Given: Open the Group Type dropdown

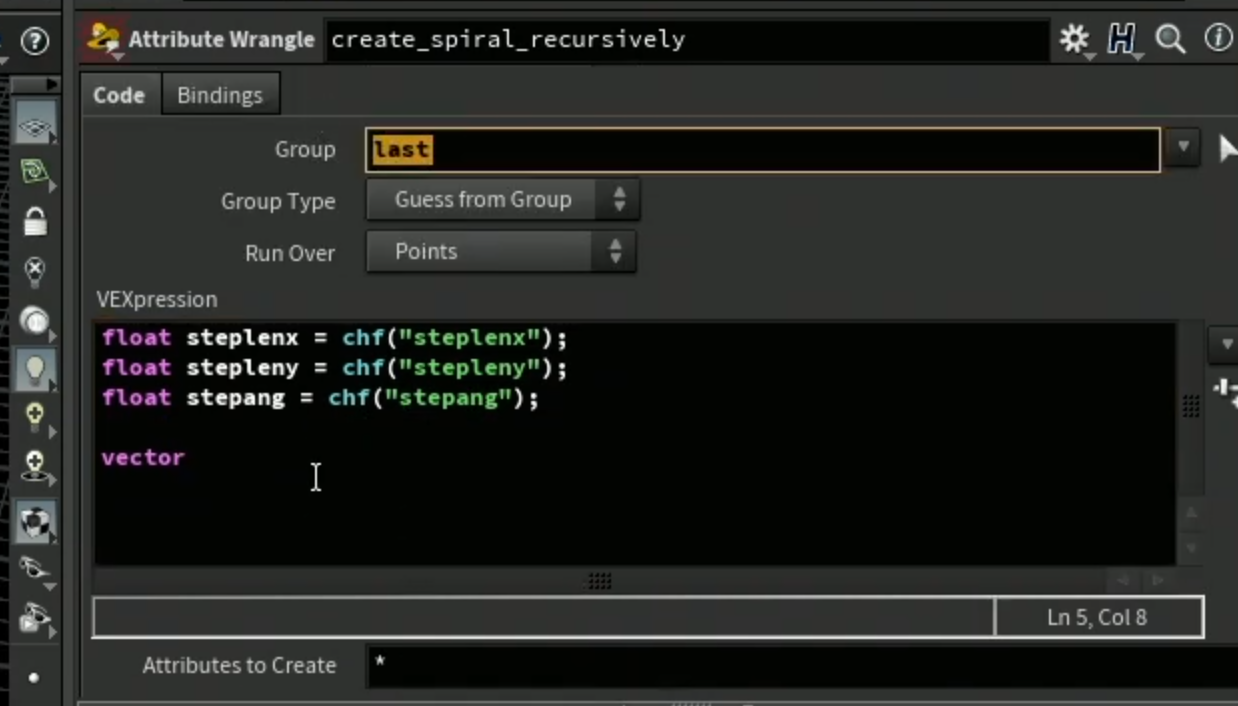Looking at the screenshot, I should click(503, 200).
